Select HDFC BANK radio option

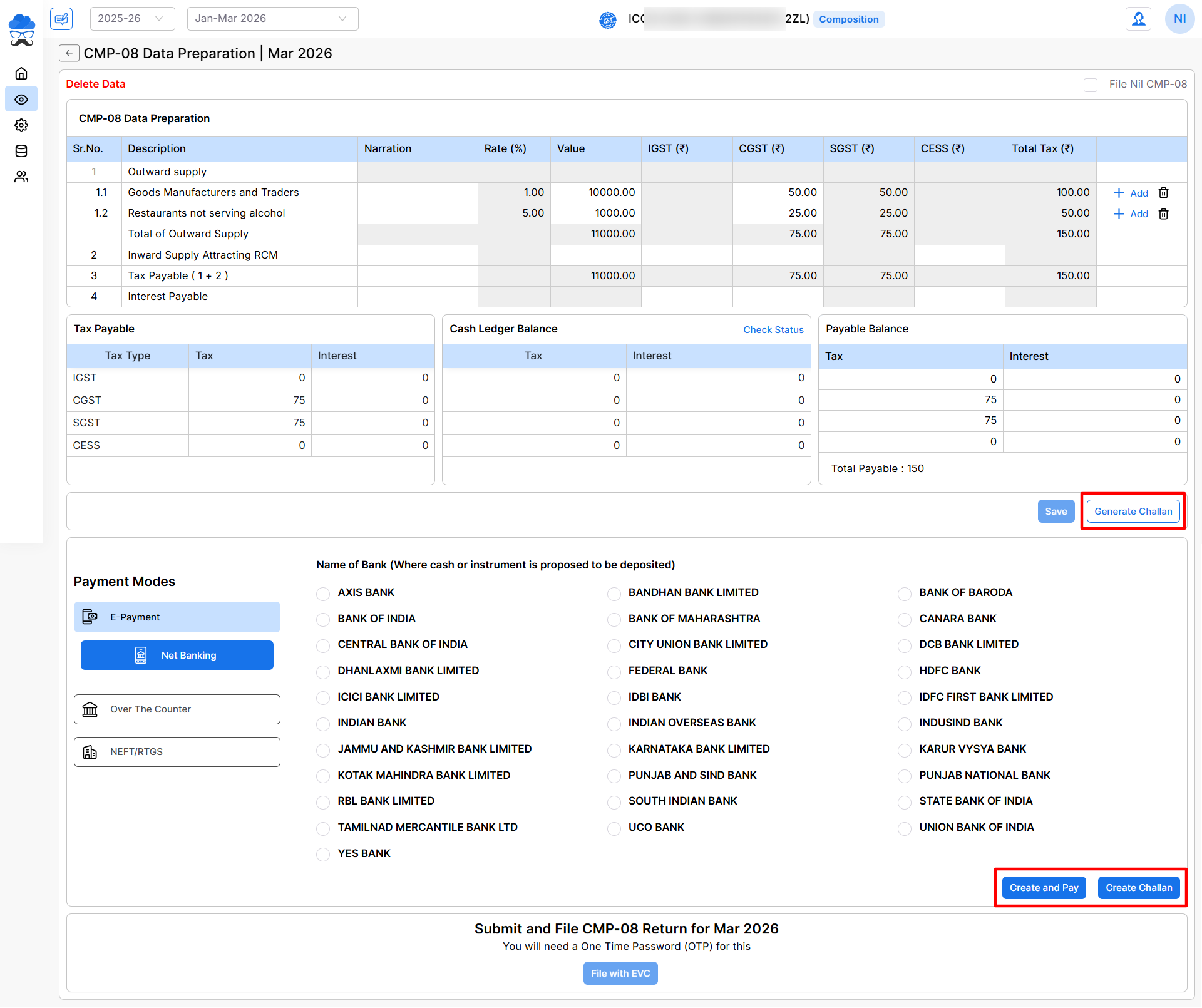pos(904,672)
